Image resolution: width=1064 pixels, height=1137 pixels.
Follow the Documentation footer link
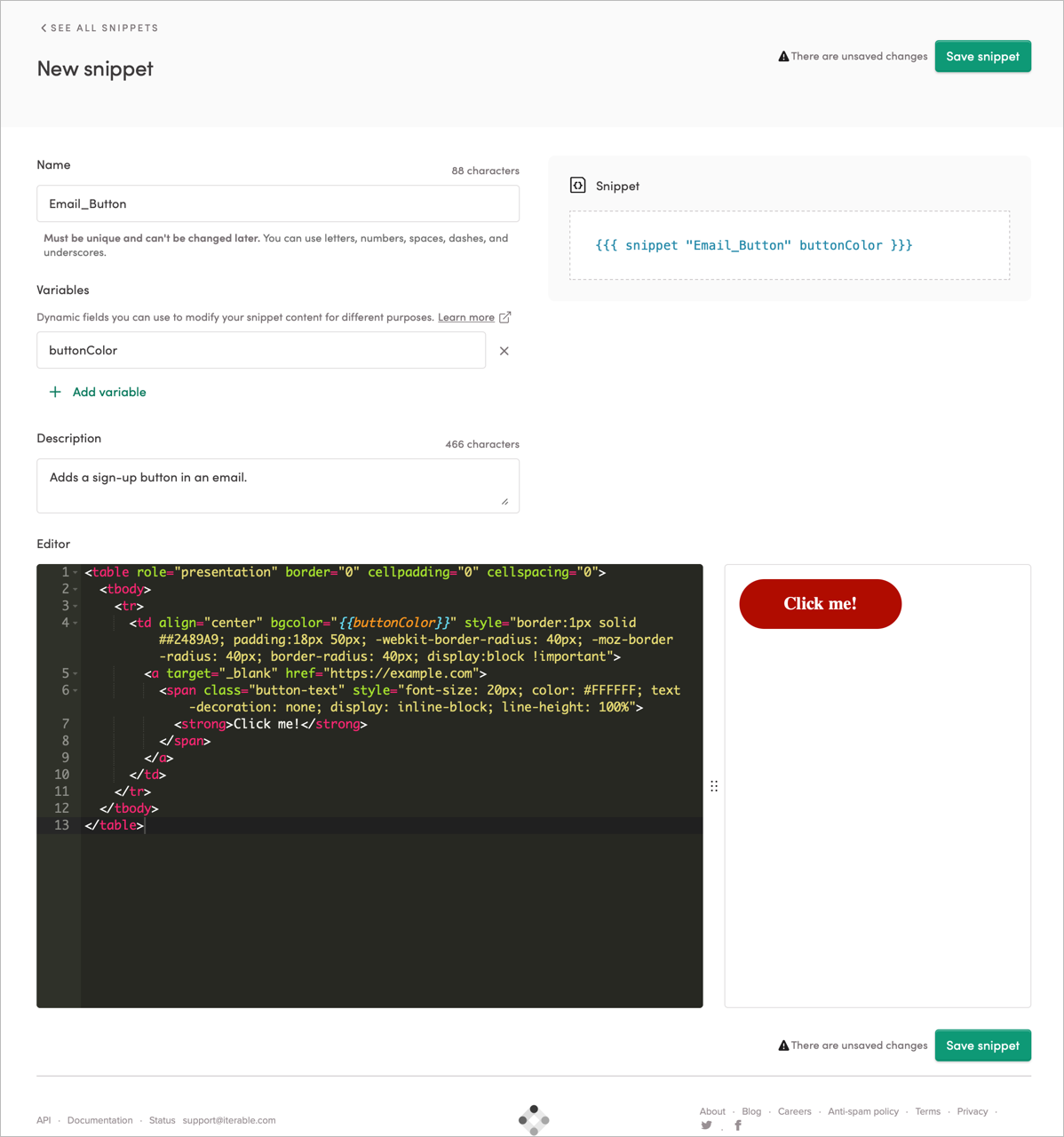pos(99,1120)
